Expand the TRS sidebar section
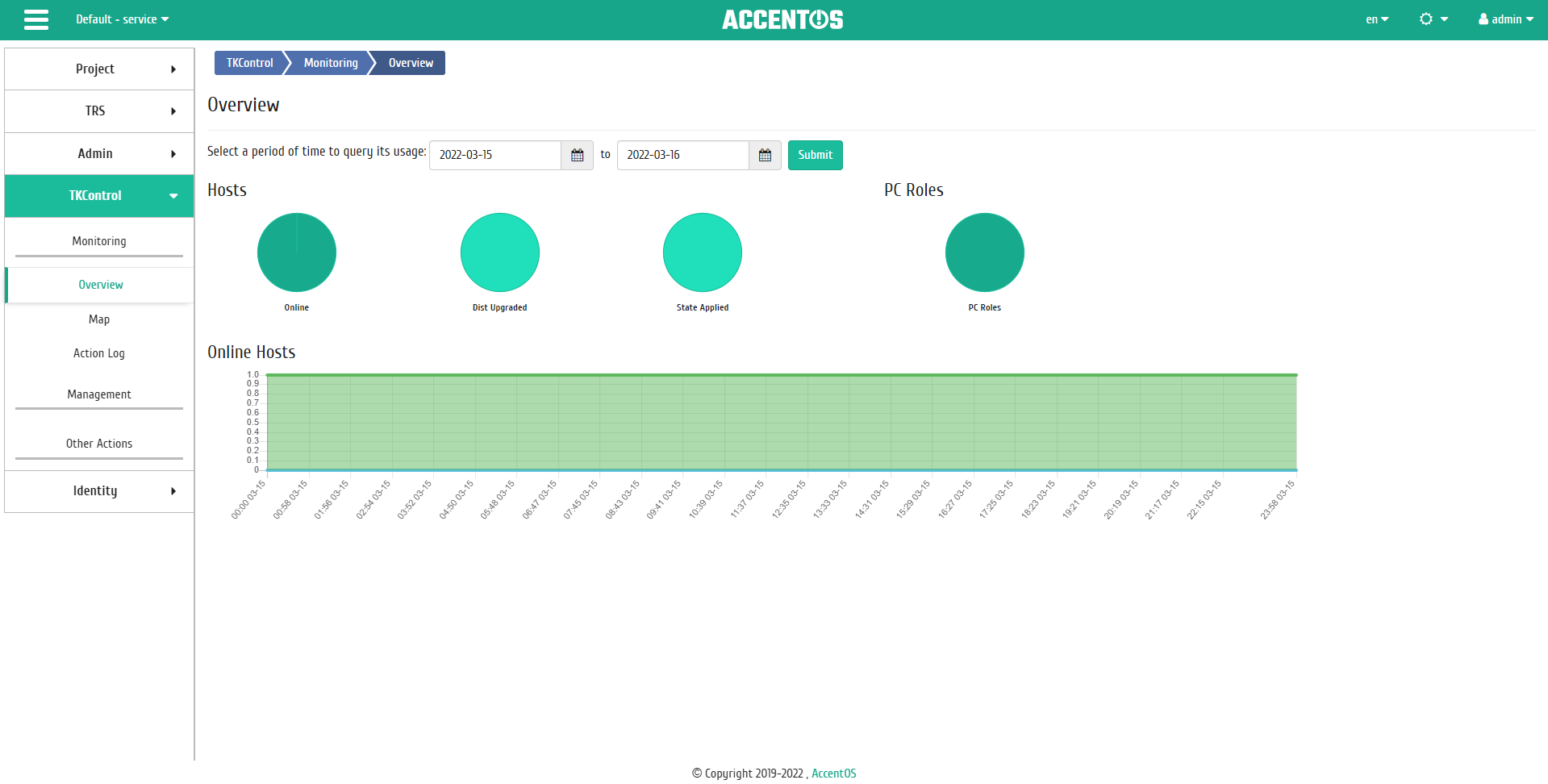1548x784 pixels. pos(99,111)
